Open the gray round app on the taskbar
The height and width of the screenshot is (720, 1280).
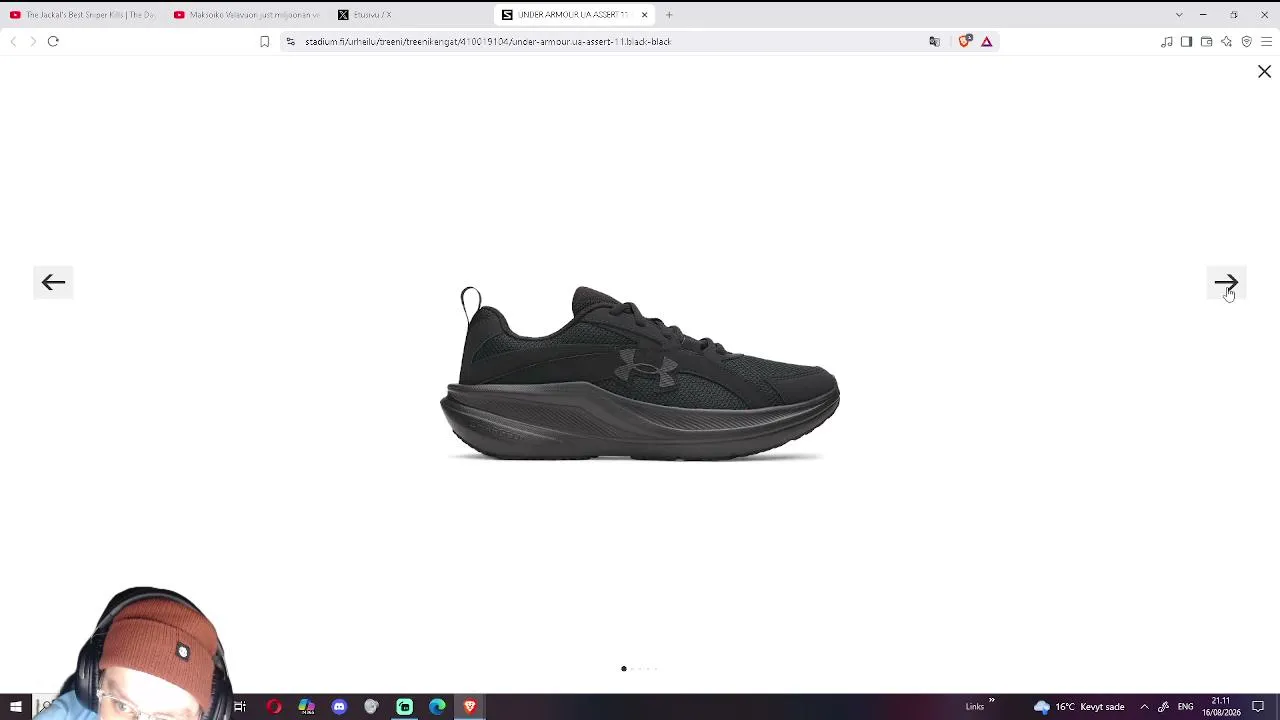coord(371,707)
